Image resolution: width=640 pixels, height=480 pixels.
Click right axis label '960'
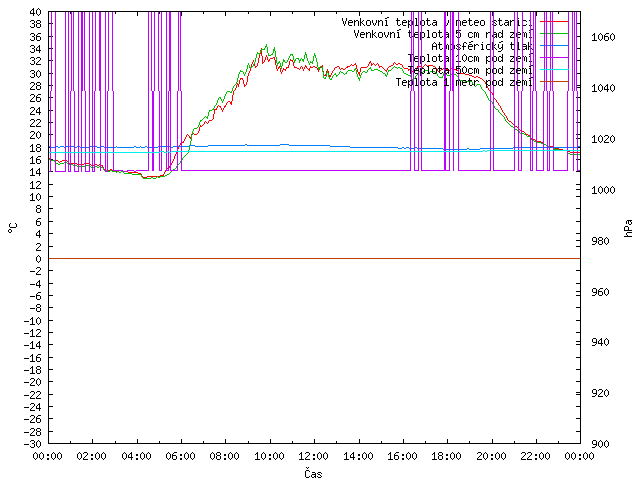600,292
